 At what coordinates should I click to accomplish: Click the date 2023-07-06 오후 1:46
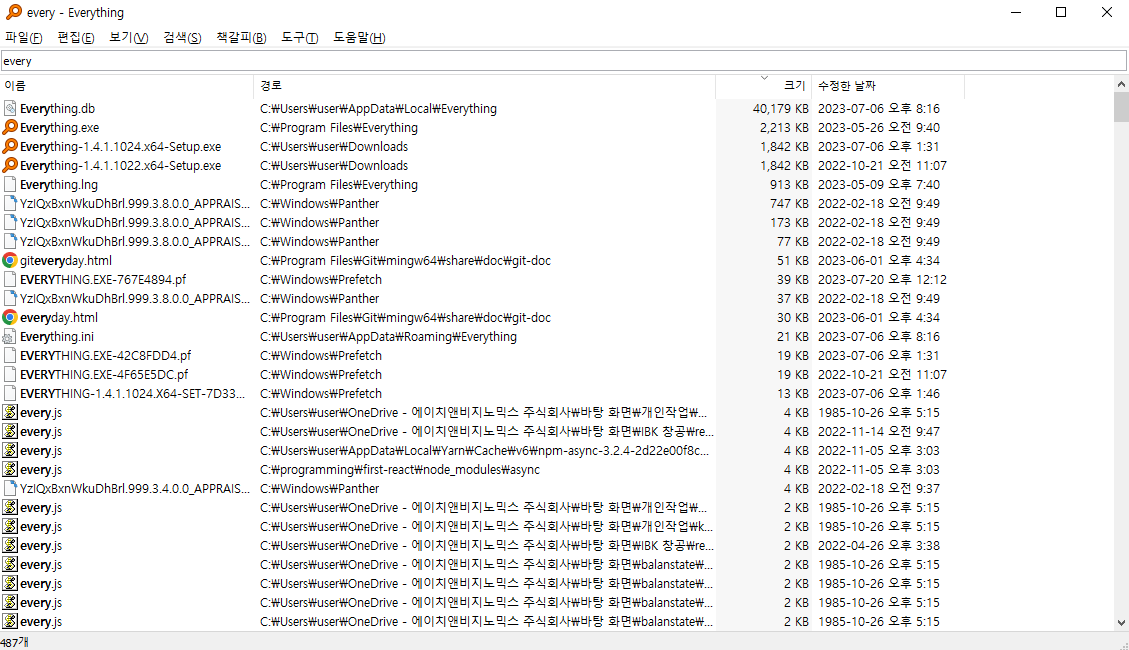pyautogui.click(x=878, y=394)
